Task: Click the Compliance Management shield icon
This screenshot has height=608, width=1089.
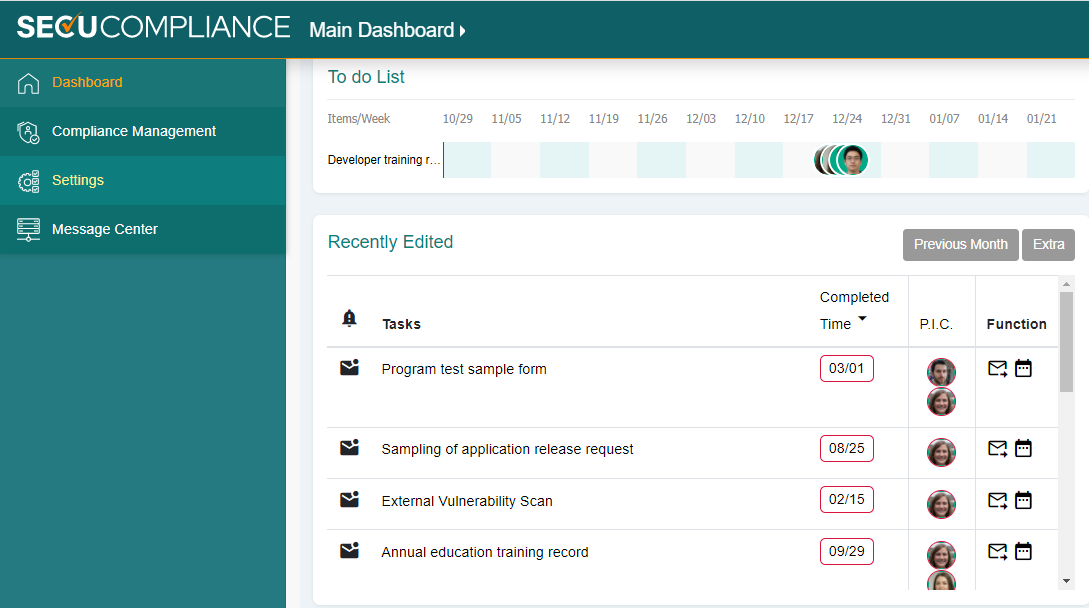Action: pyautogui.click(x=28, y=132)
